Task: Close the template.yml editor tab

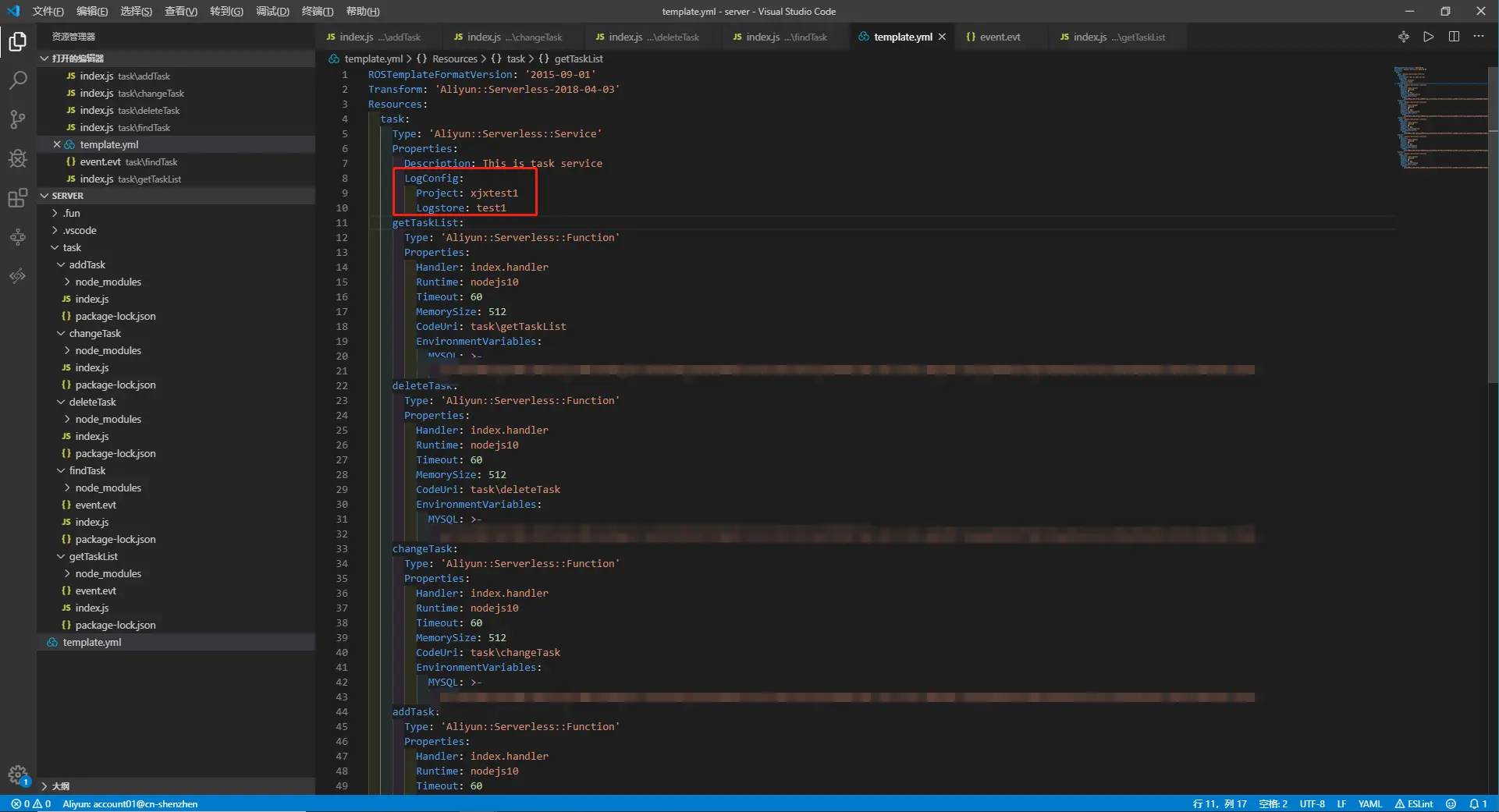Action: coord(942,37)
